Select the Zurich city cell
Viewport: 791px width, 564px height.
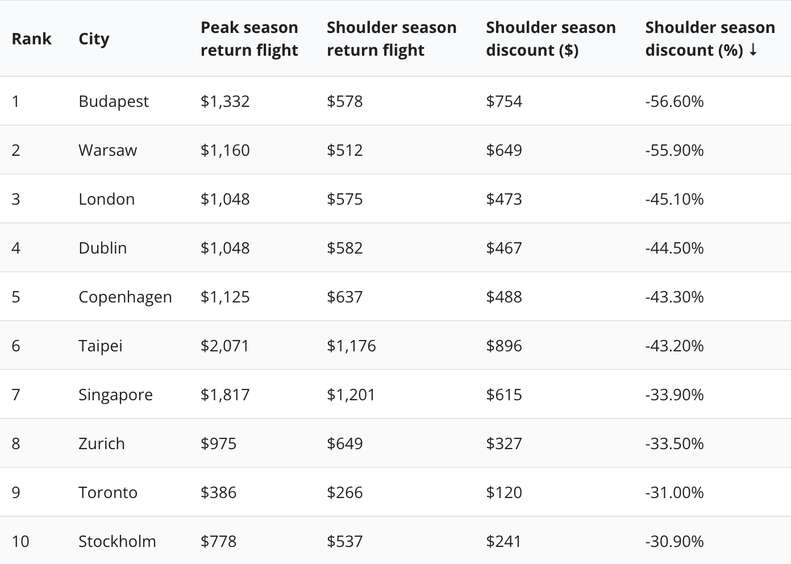click(101, 444)
